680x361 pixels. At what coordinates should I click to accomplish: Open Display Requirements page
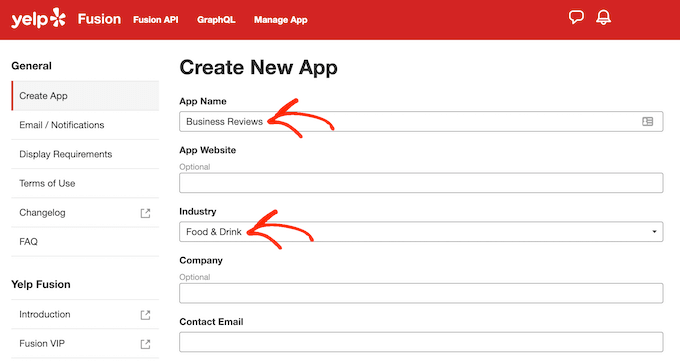coord(85,154)
